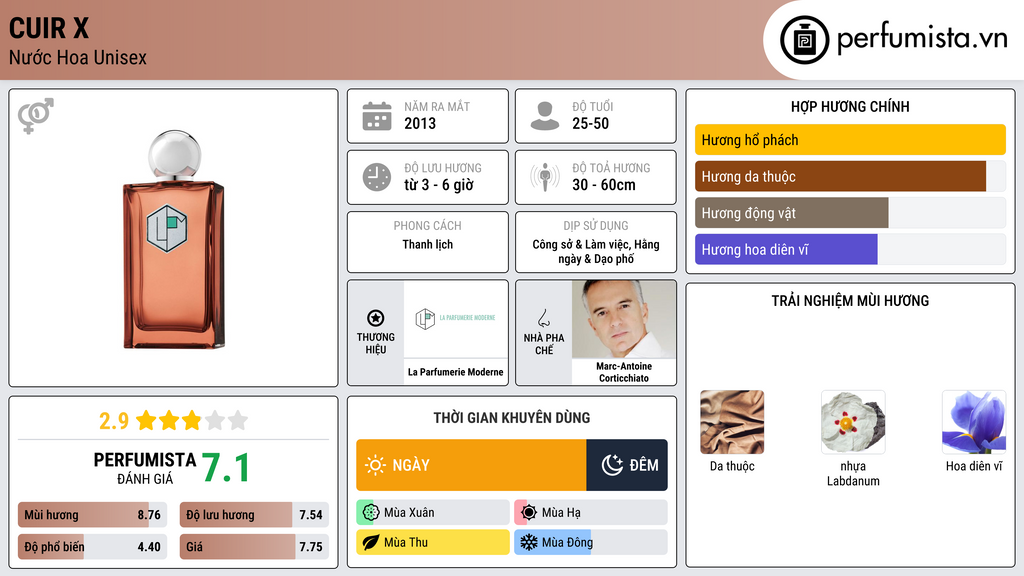The image size is (1024, 576).
Task: Click the TRẢI NGHIỆM MÙI HƯƠNG heading
Action: pos(850,301)
